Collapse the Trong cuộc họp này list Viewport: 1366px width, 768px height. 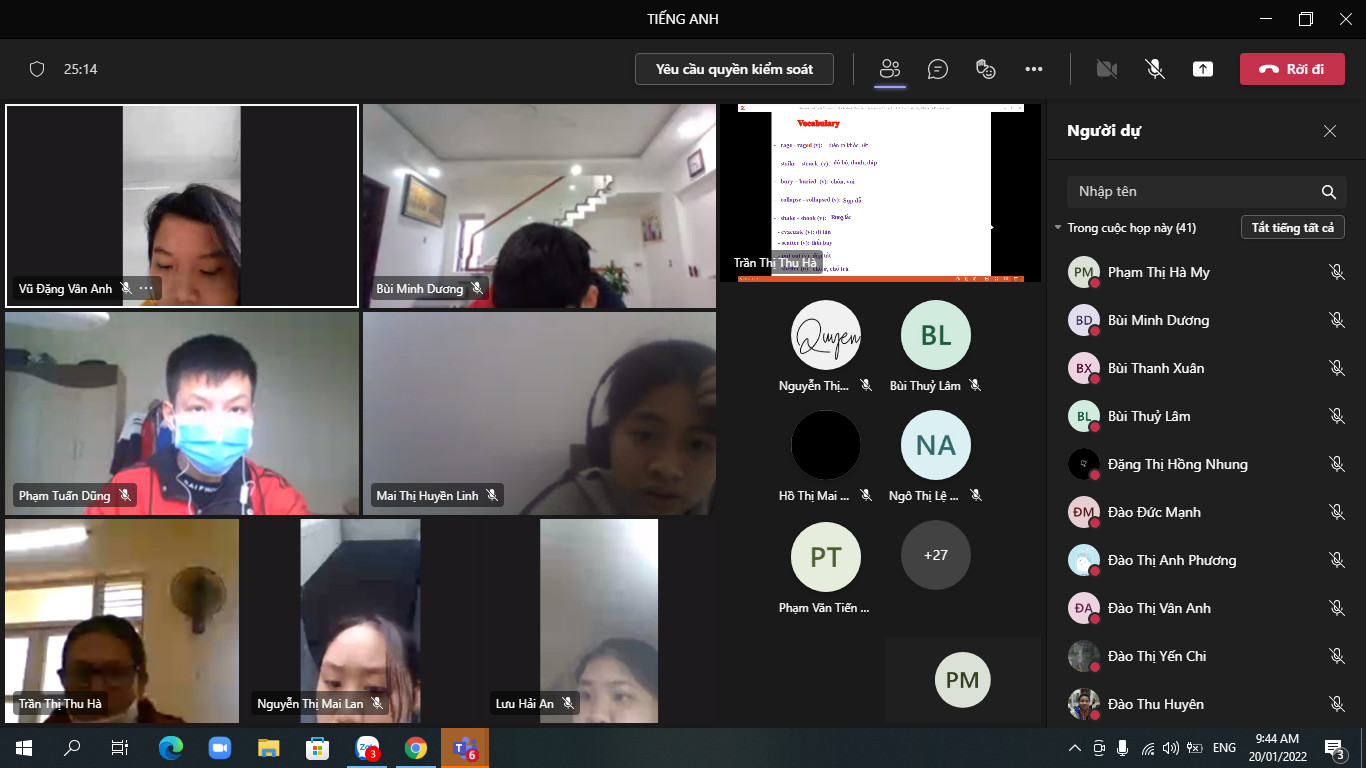[1058, 228]
